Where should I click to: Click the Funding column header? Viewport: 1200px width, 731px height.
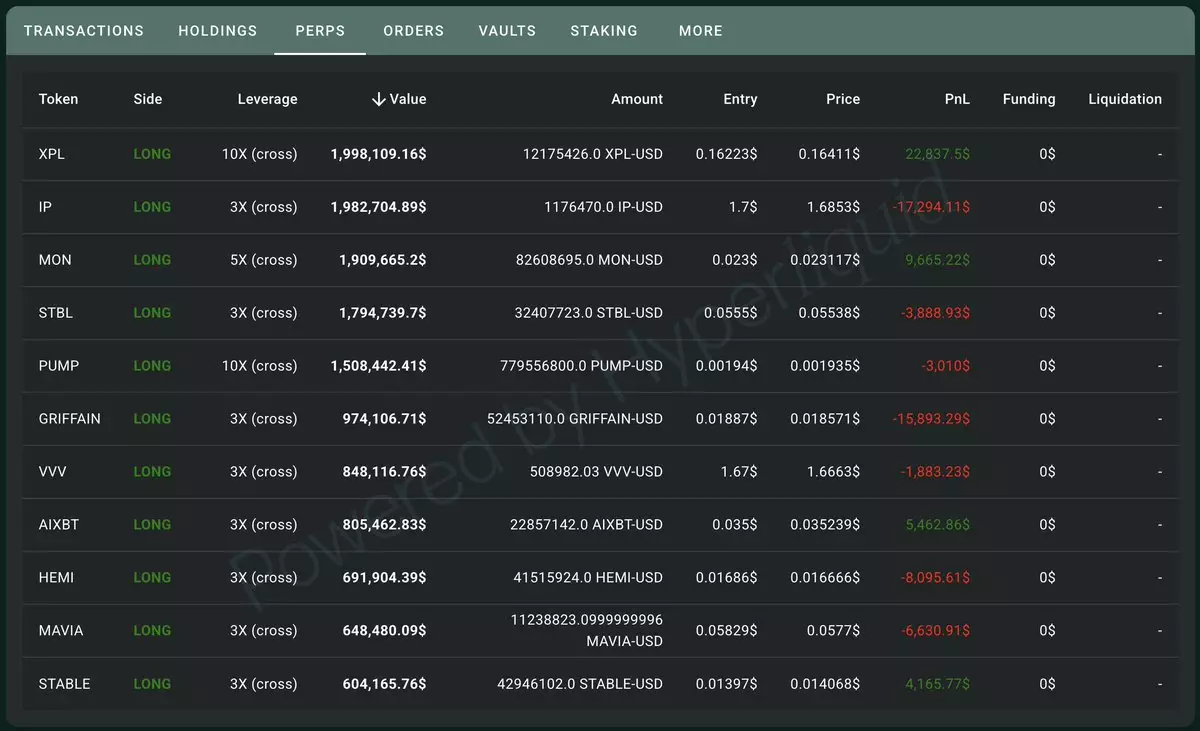(1028, 99)
